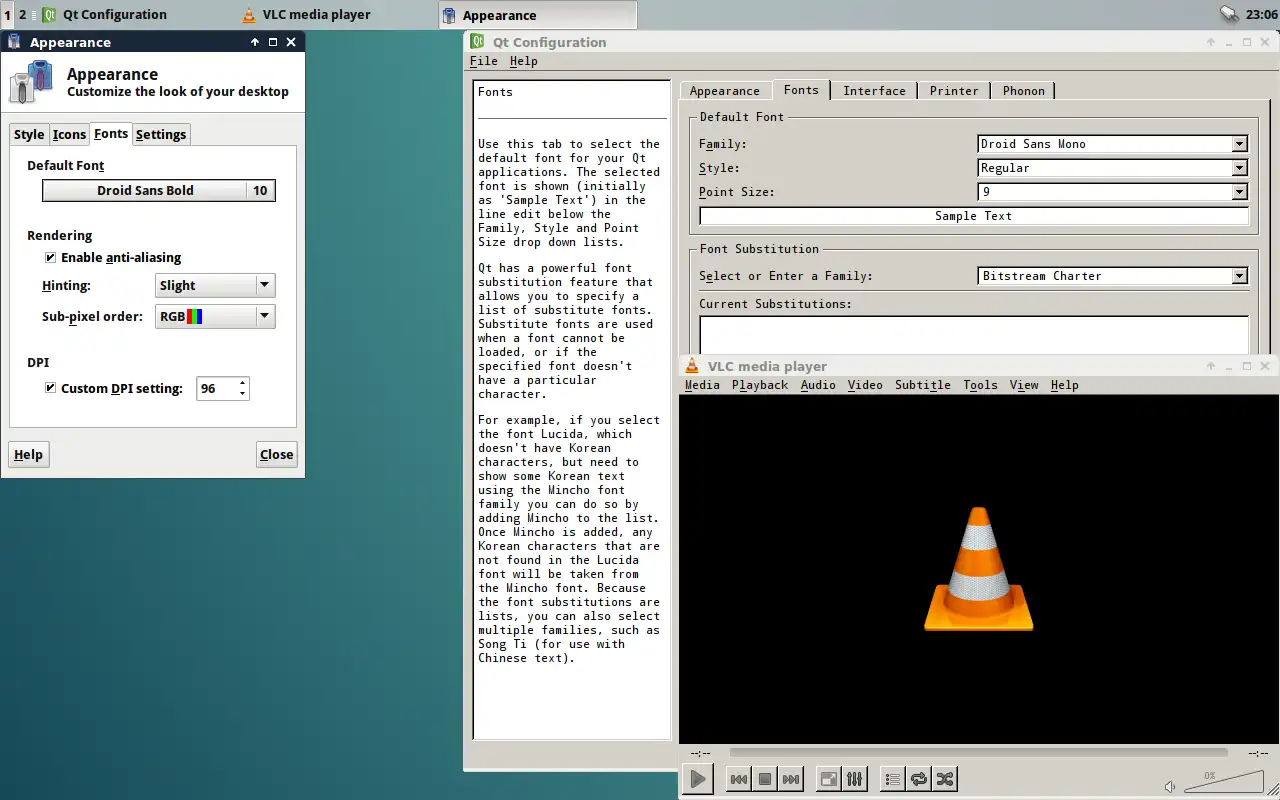Open the Point Size dropdown
The width and height of the screenshot is (1280, 800).
1113,192
